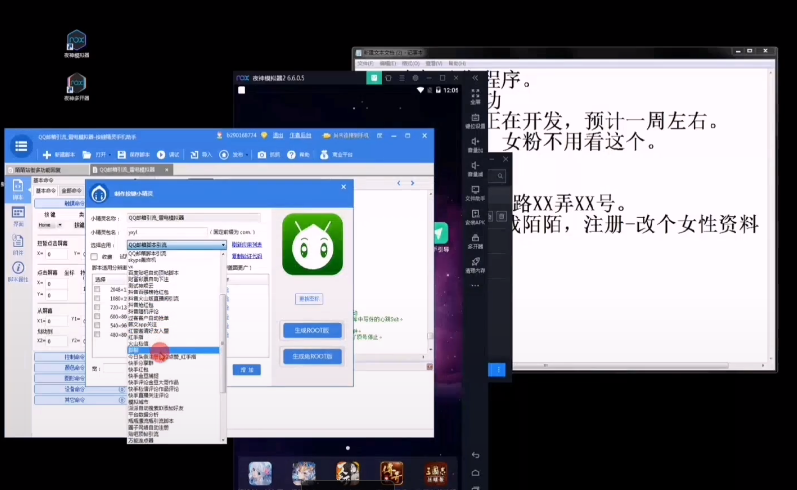797x490 pixels.
Task: Check the 2048 resolution row checkbox
Action: point(97,289)
